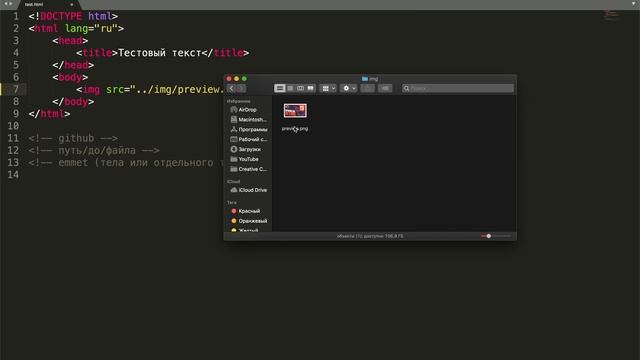Switch Finder to list view
The image size is (640, 360).
pos(290,88)
